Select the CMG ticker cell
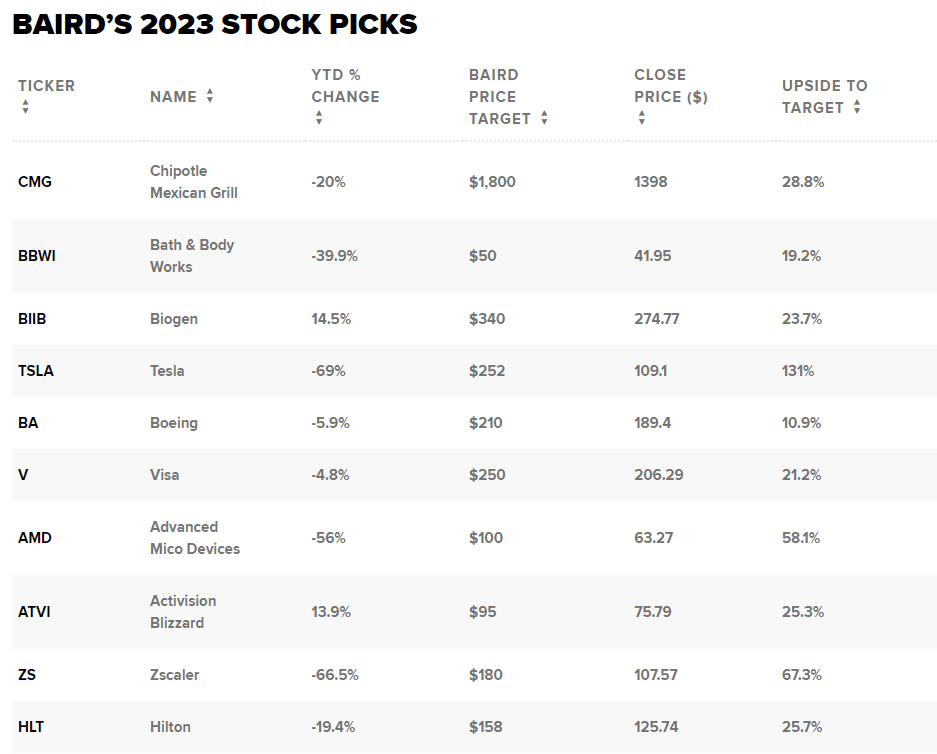 pyautogui.click(x=35, y=182)
